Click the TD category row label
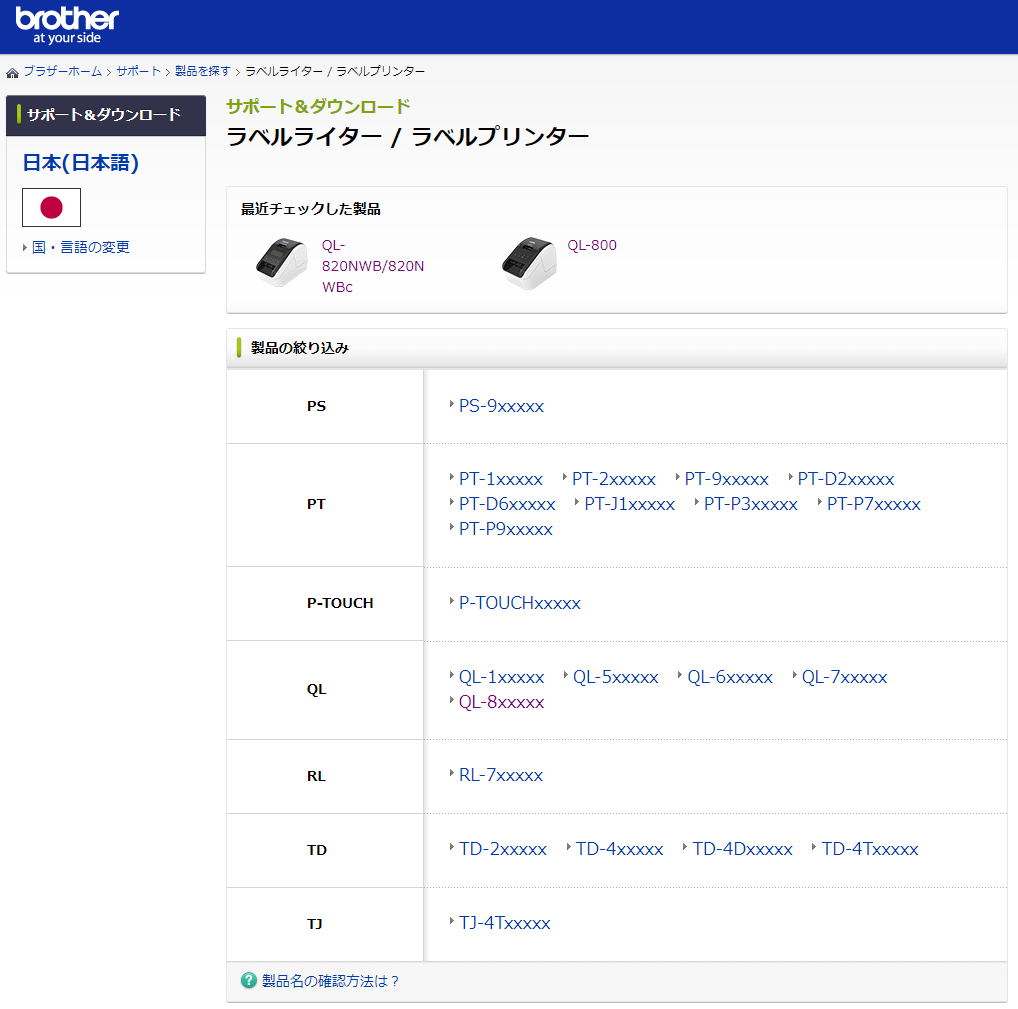Viewport: 1018px width, 1009px height. coord(316,851)
